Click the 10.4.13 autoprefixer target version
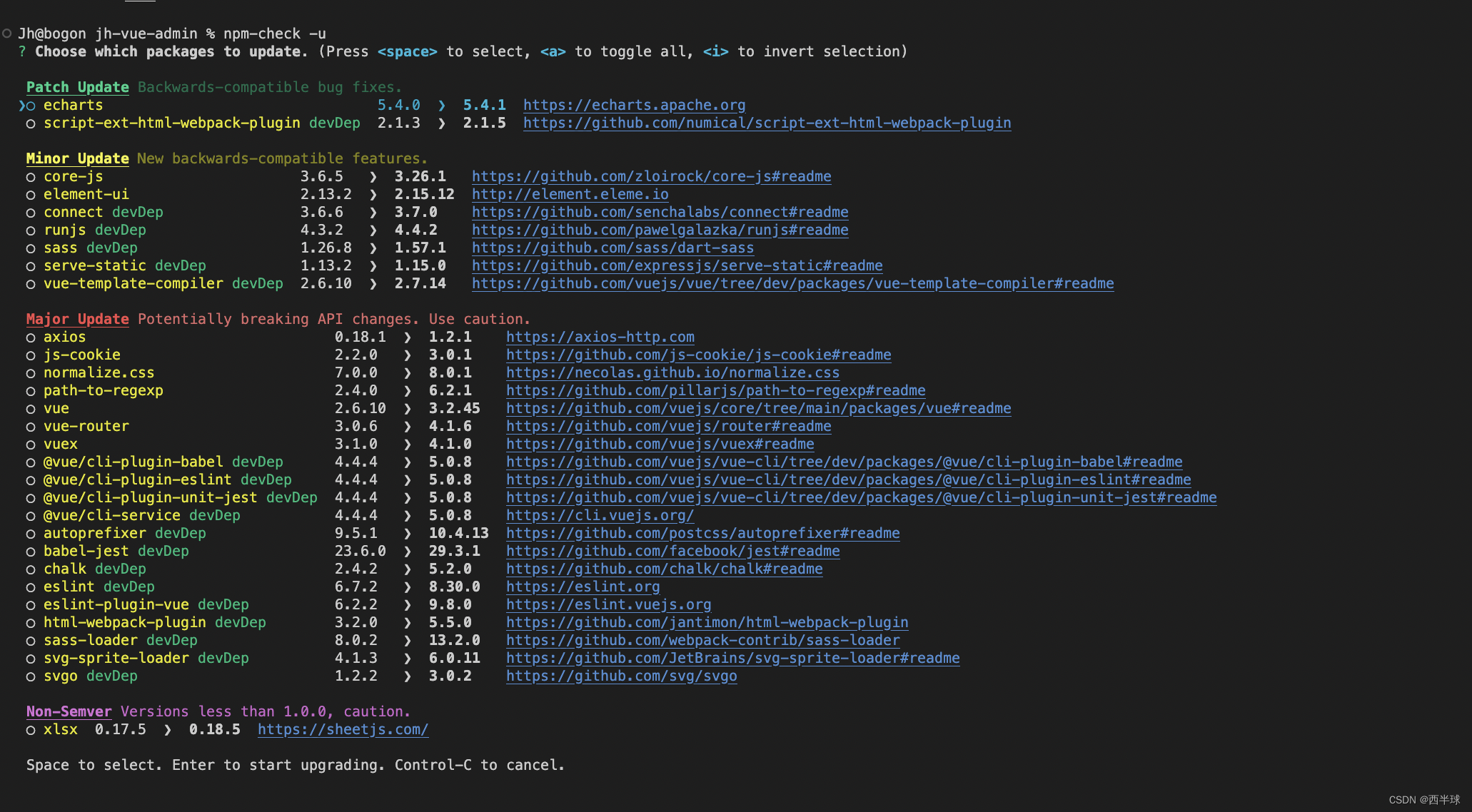1472x812 pixels. (x=458, y=534)
